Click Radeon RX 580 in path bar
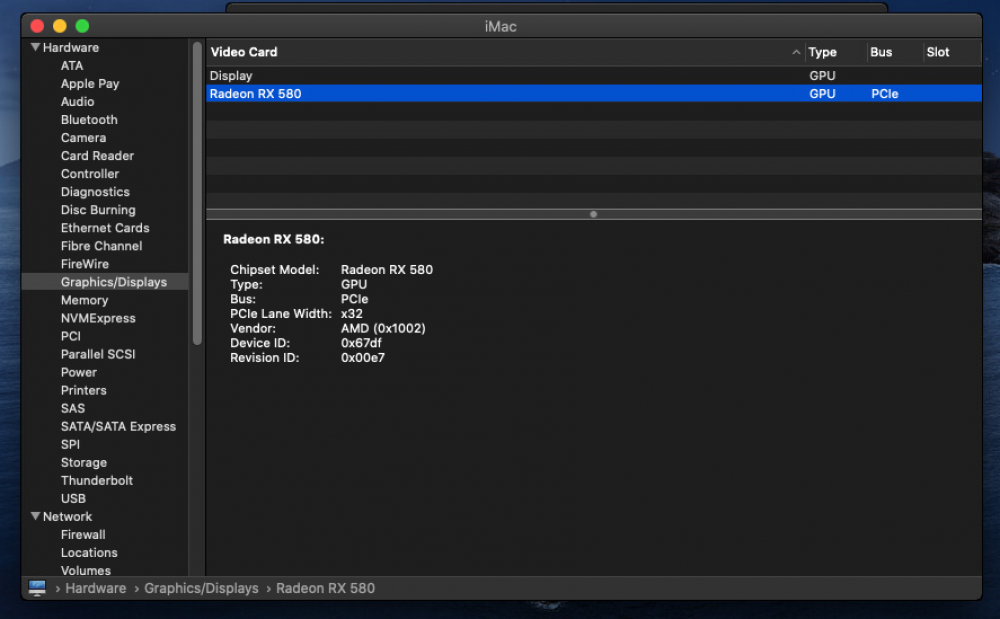The image size is (1000, 619). pos(325,588)
